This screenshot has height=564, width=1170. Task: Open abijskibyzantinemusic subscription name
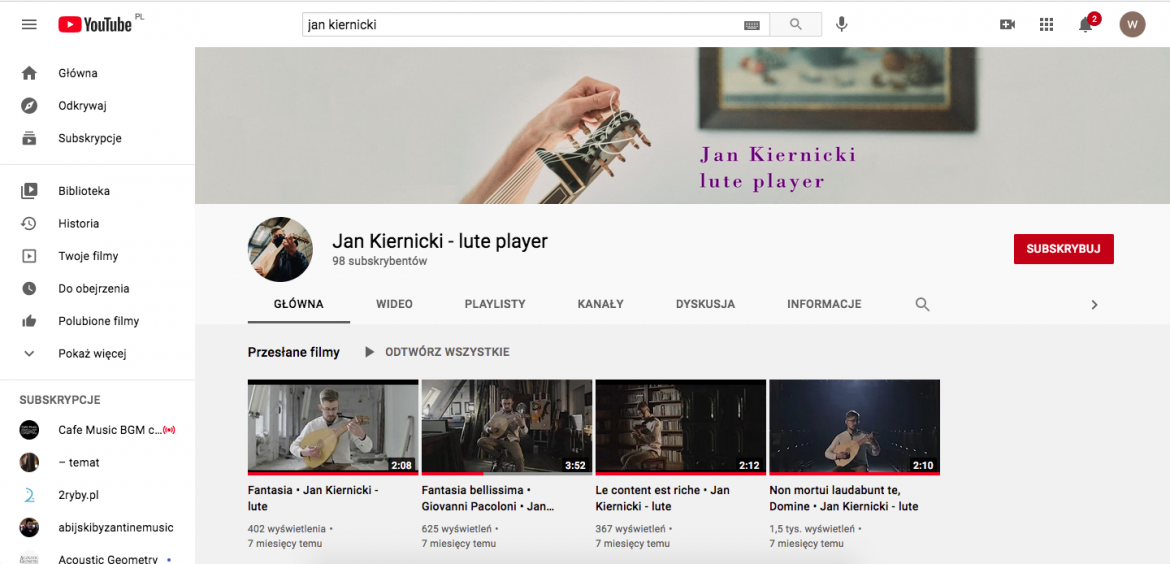pos(116,527)
